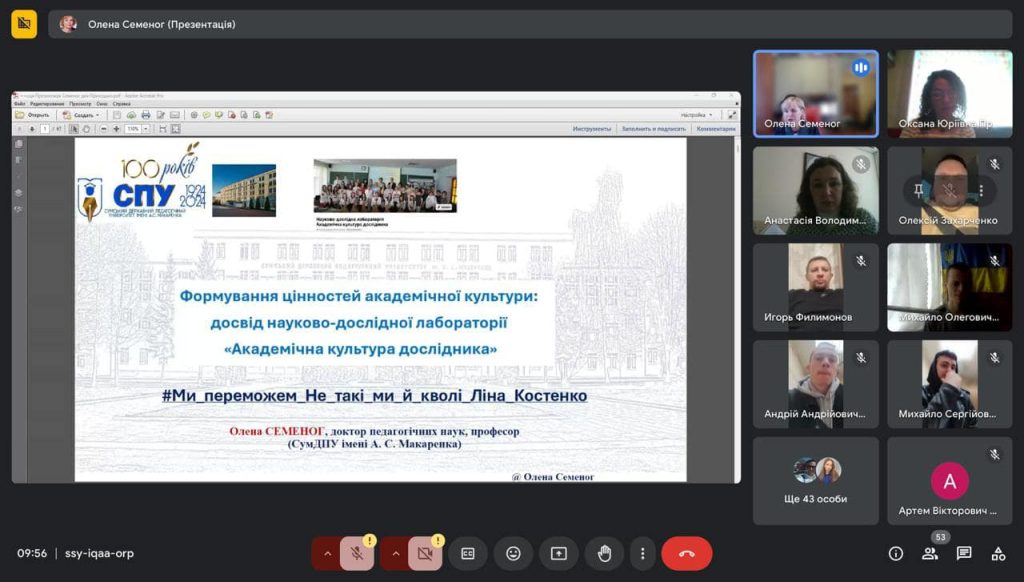Toggle closed captions (CC) button
Screen dimensions: 1024x582
coord(467,553)
